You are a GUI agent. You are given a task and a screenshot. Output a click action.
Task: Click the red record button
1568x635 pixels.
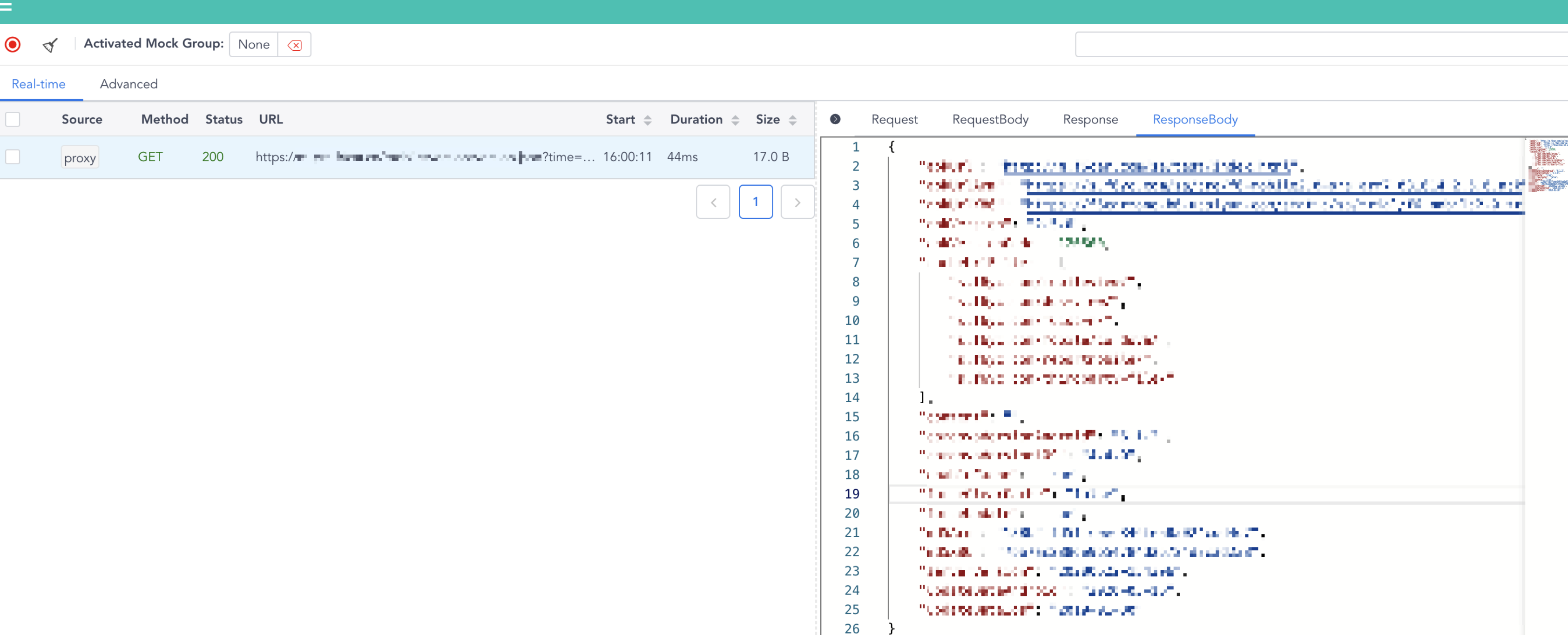[13, 44]
